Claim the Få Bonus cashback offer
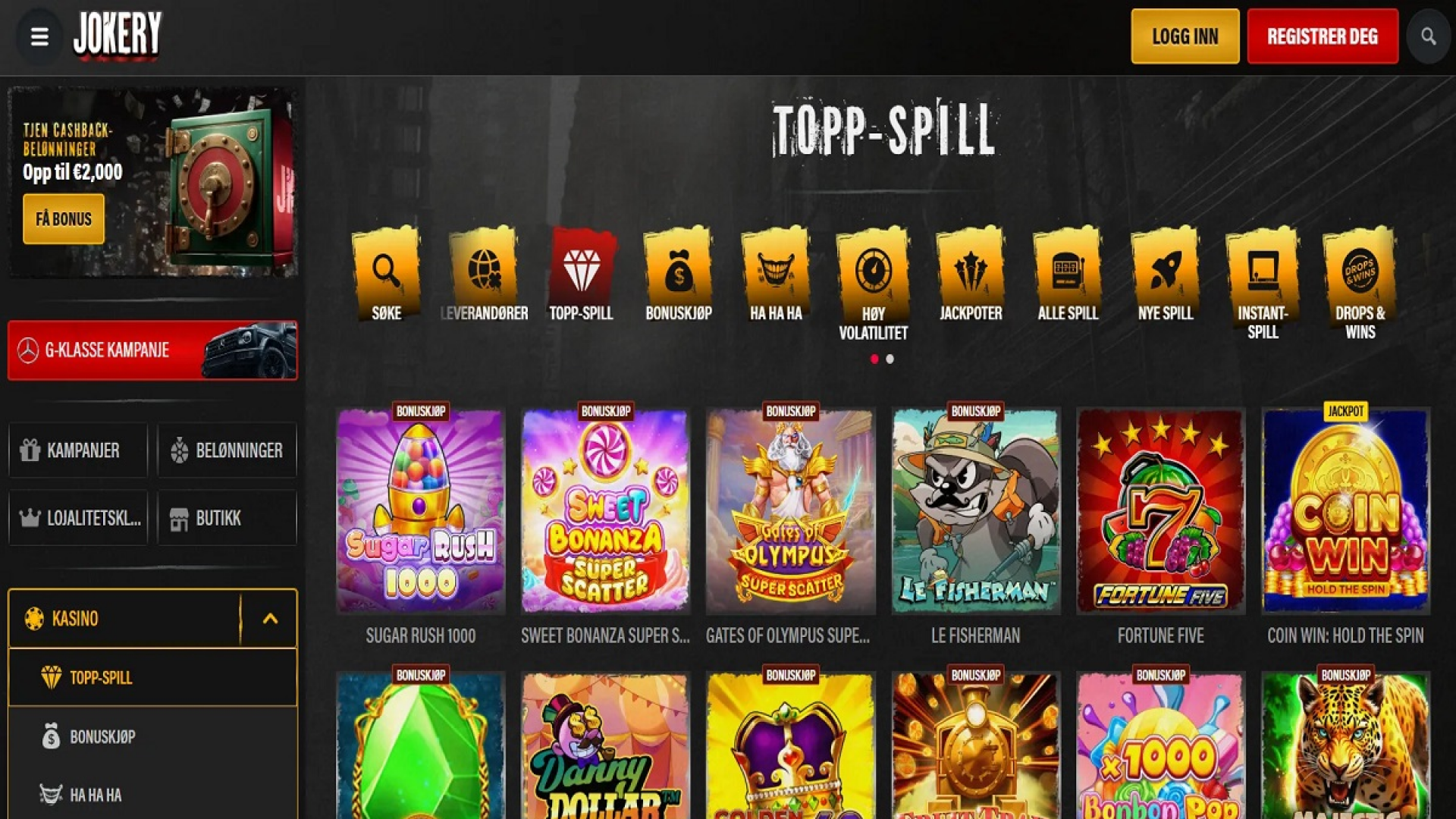Viewport: 1456px width, 819px height. [x=64, y=219]
